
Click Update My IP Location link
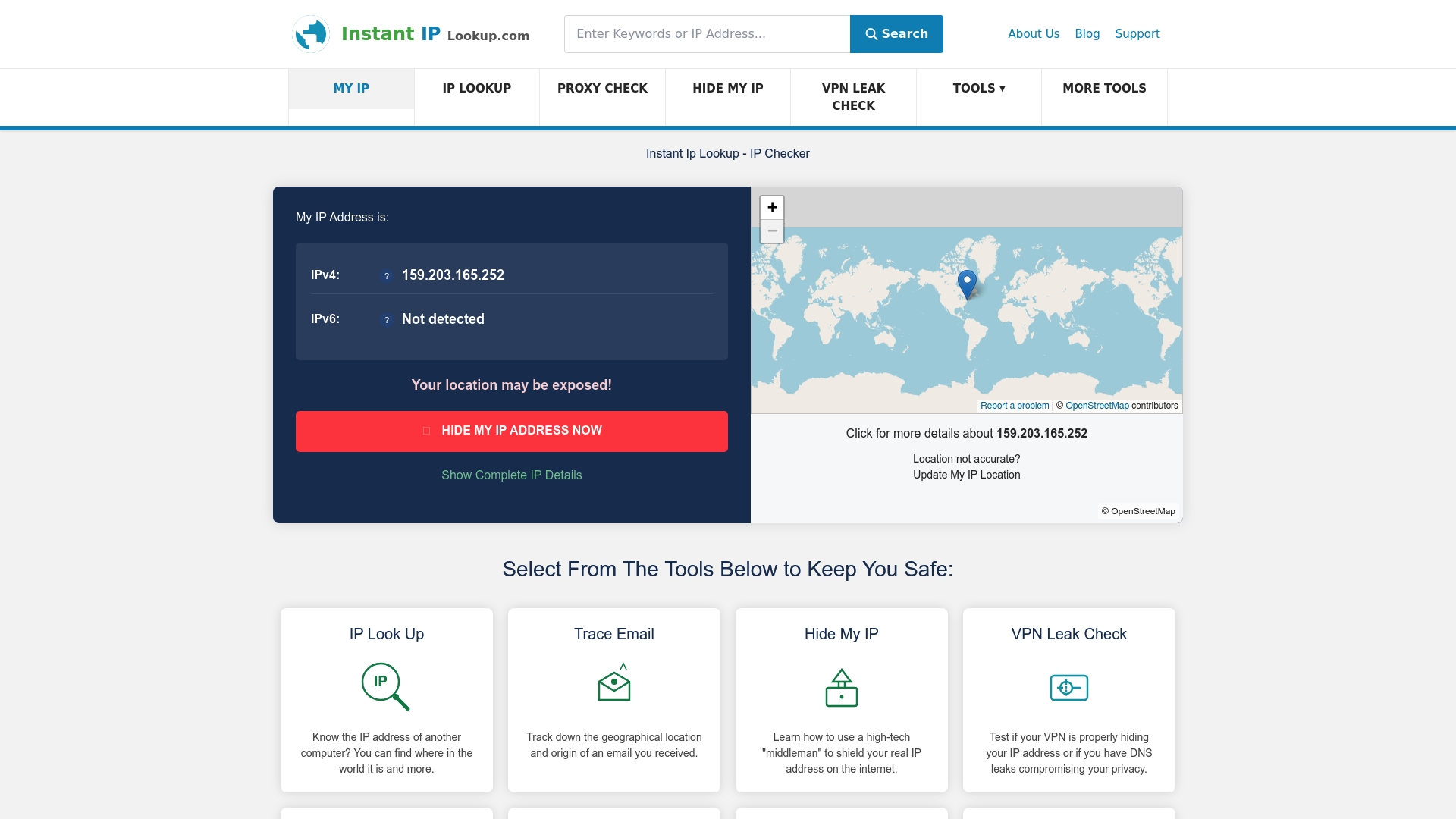[966, 475]
